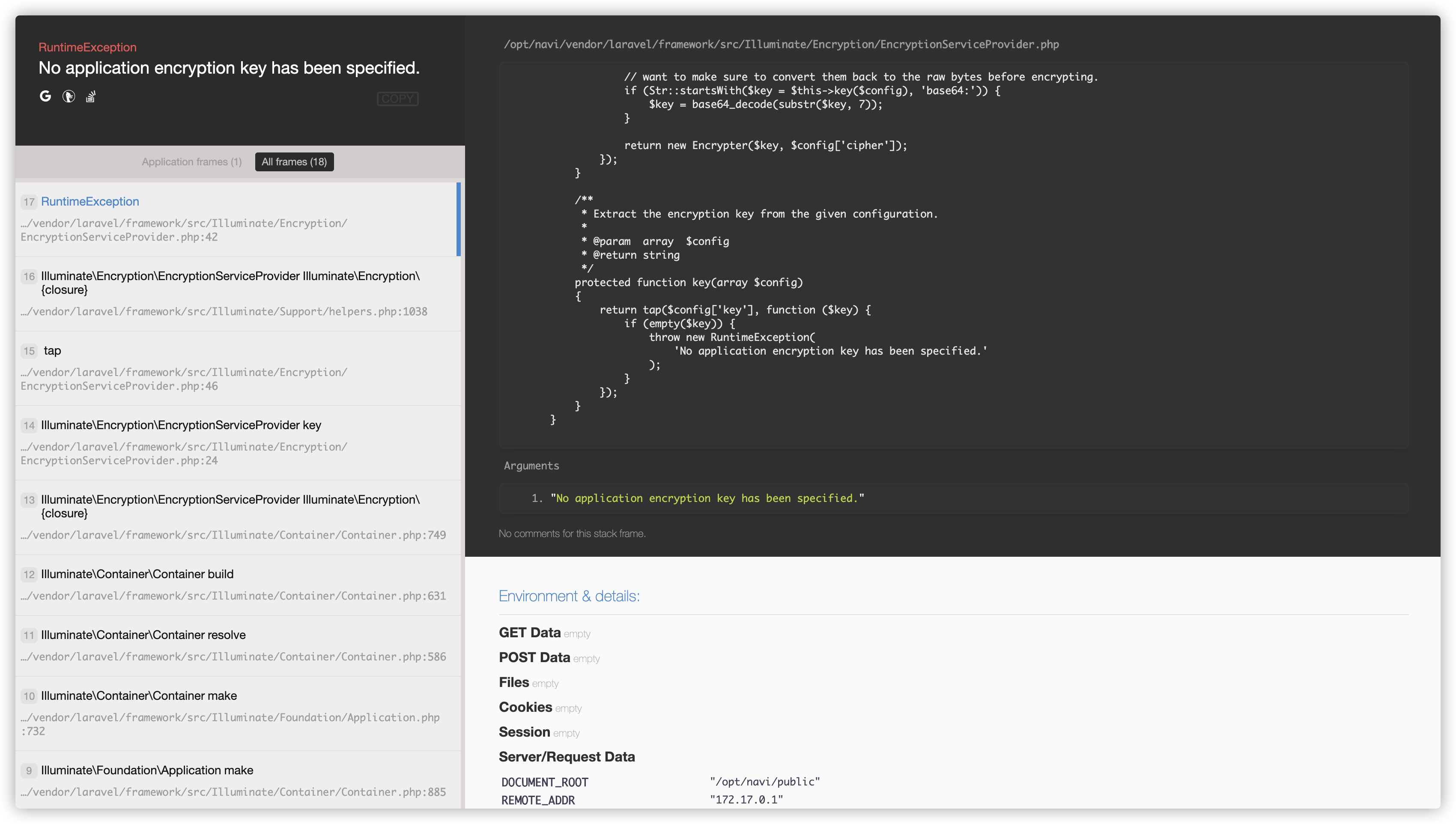Click the REMOTE_ADDR key
Screen dimensions: 1456x824
click(x=538, y=800)
